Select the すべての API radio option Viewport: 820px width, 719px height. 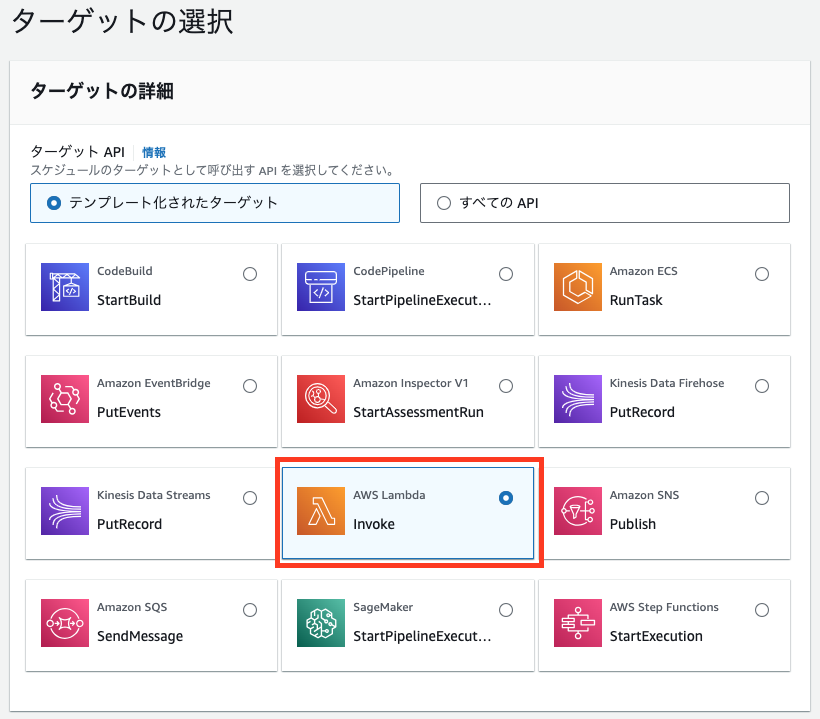(445, 203)
